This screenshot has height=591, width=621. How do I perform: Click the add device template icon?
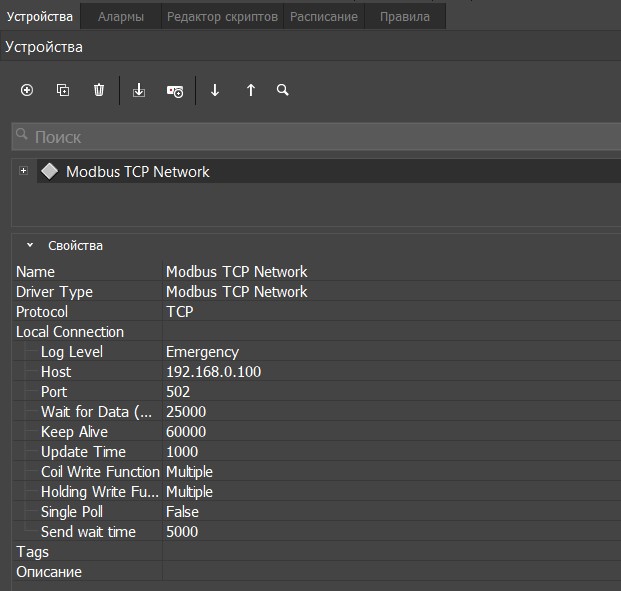pos(175,91)
